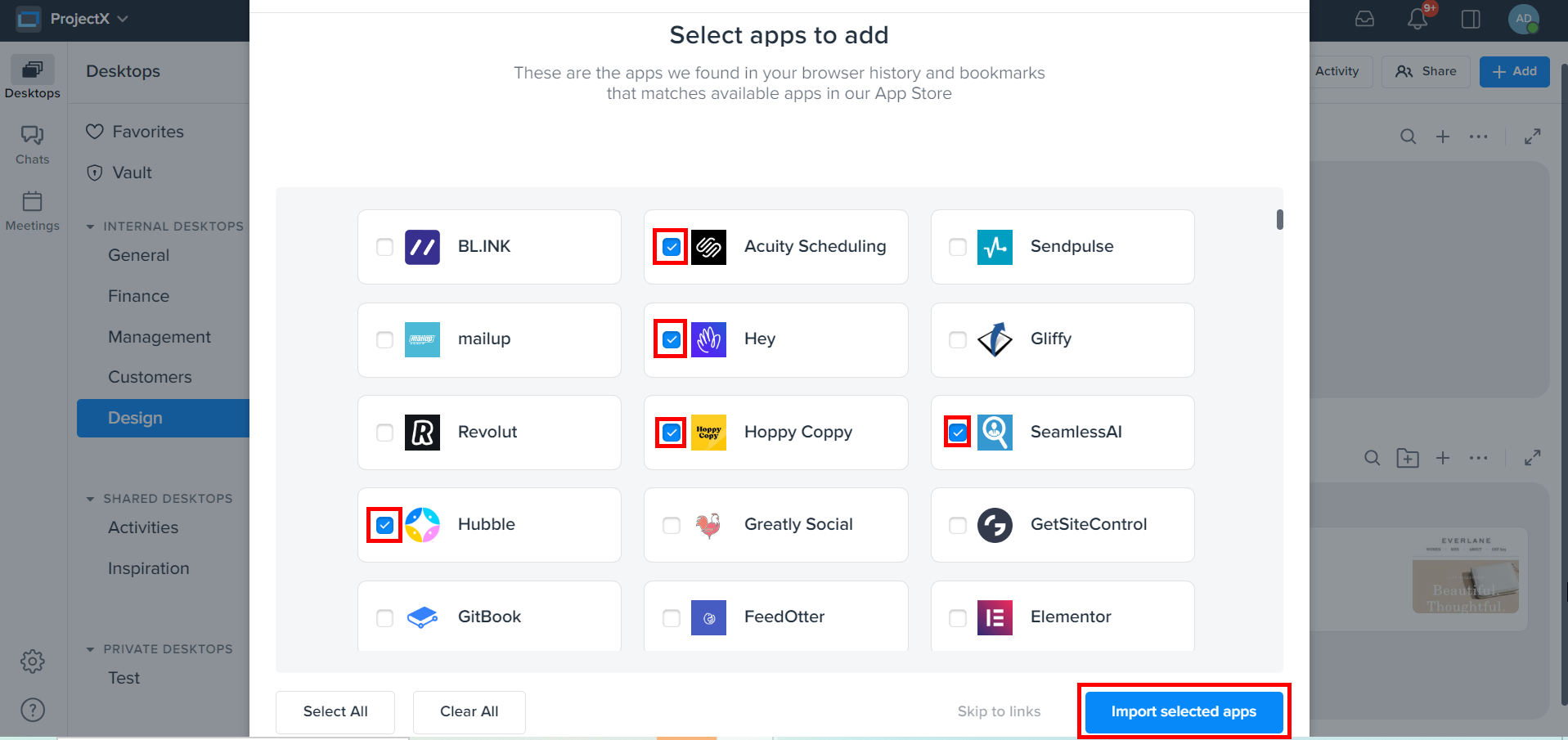1568x740 pixels.
Task: Open the notifications bell with 9+ badge
Action: [1417, 19]
